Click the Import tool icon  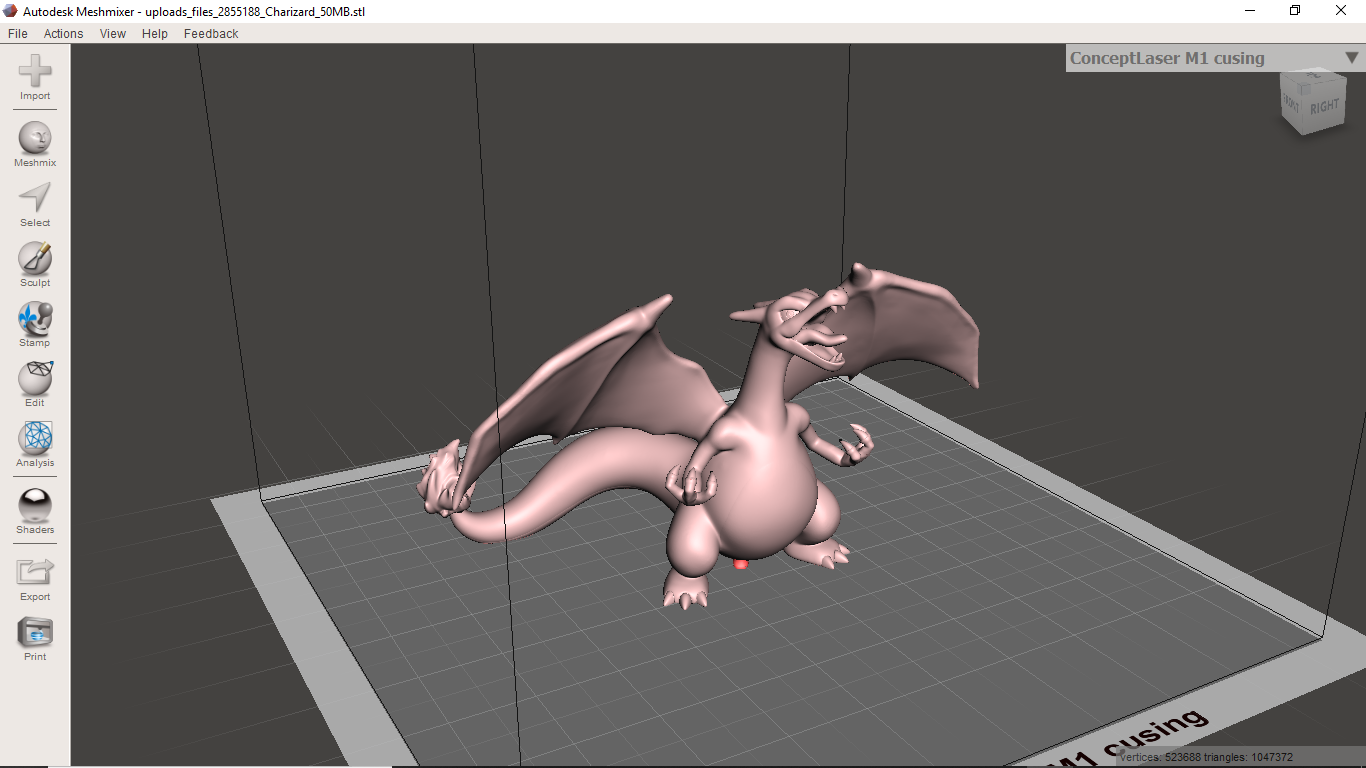[35, 72]
